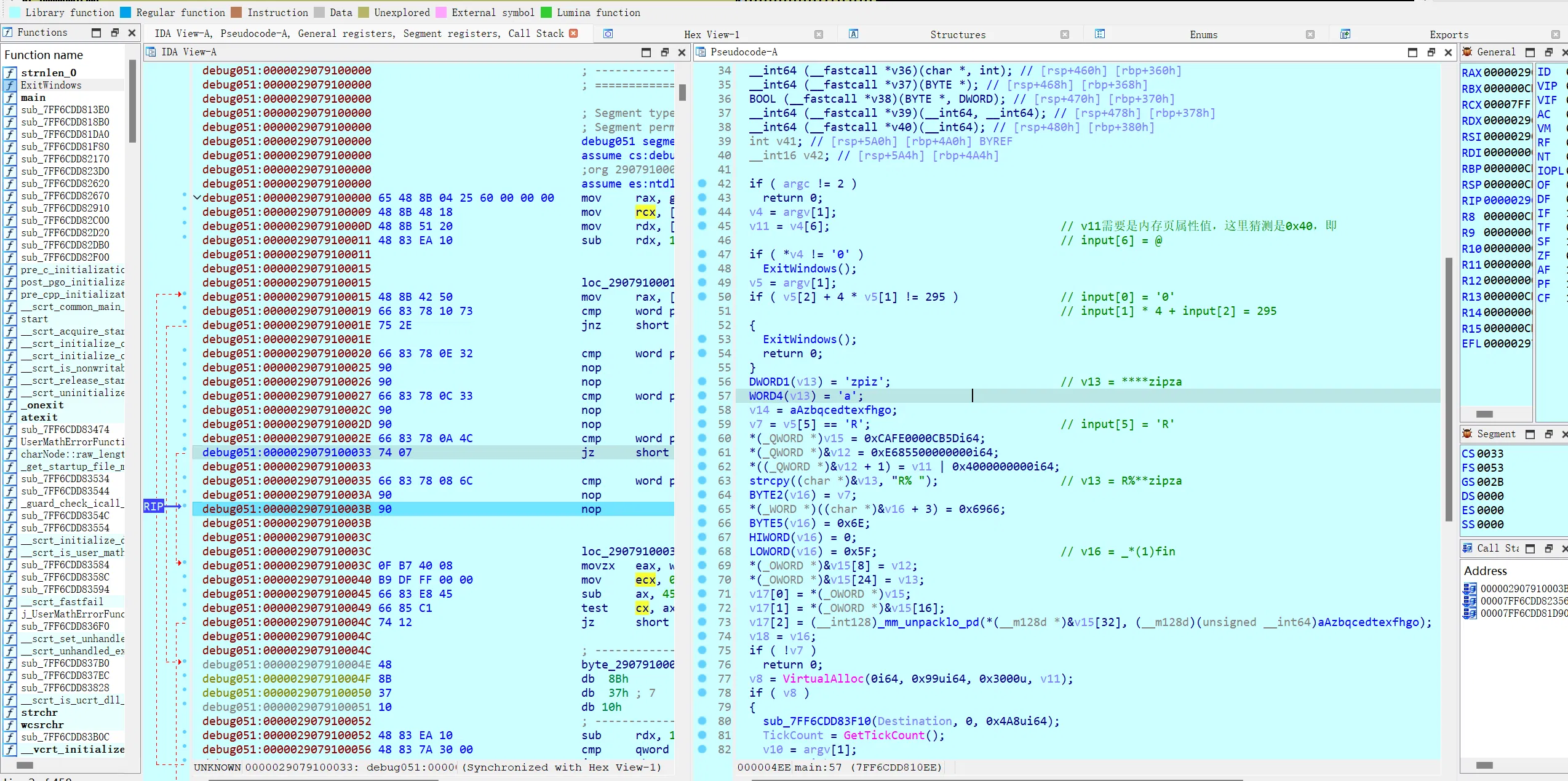Toggle breakpoint dot on pseudocode line 42
This screenshot has width=1568, height=781.
pos(702,183)
